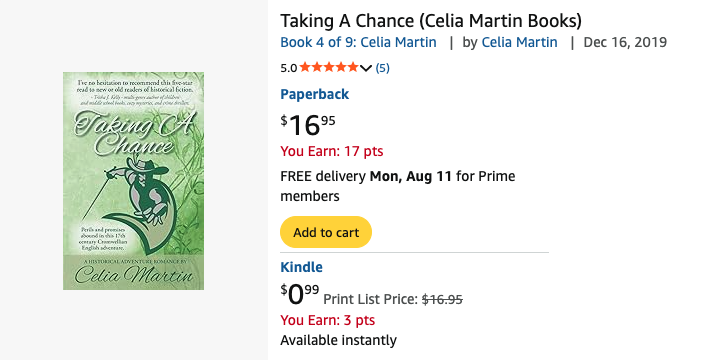
Task: Open the Book 4 of 9 series link
Action: click(x=358, y=42)
